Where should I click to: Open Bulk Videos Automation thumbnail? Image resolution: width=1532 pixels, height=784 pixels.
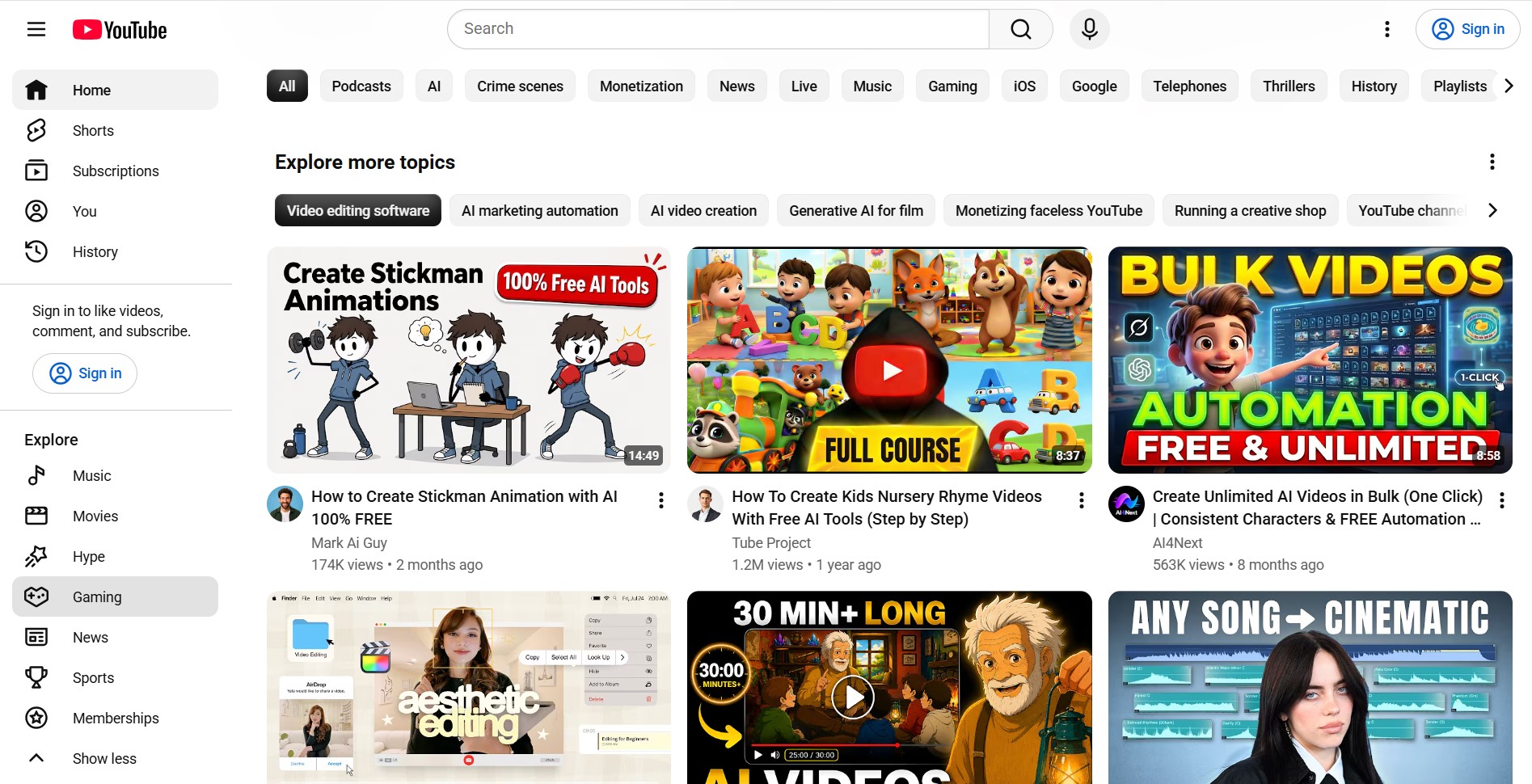[x=1310, y=360]
